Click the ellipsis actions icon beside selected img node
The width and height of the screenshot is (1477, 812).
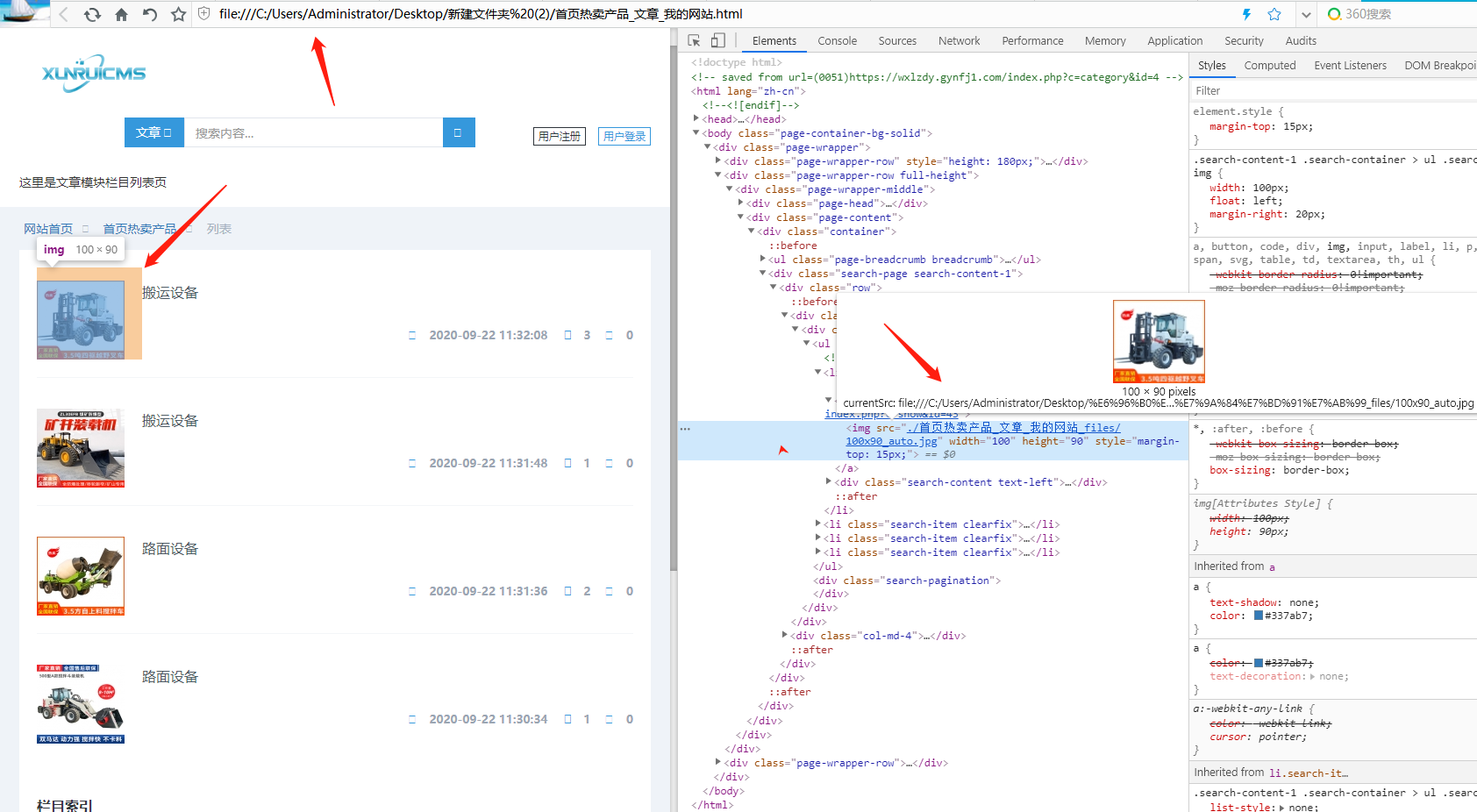685,429
